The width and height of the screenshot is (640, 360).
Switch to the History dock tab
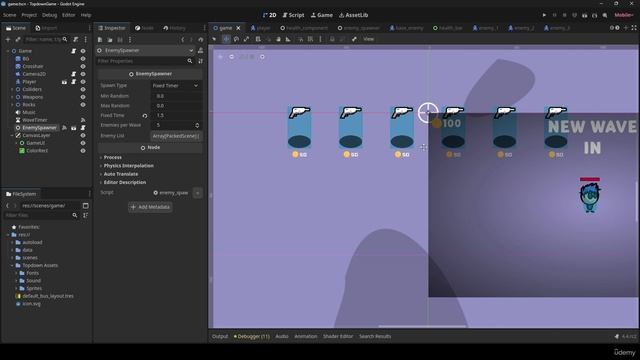point(174,28)
